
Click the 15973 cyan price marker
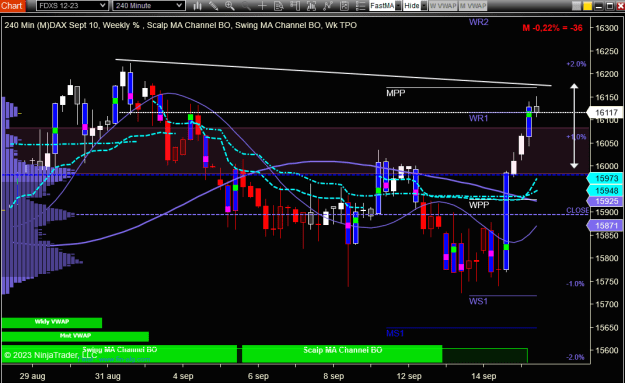point(605,179)
